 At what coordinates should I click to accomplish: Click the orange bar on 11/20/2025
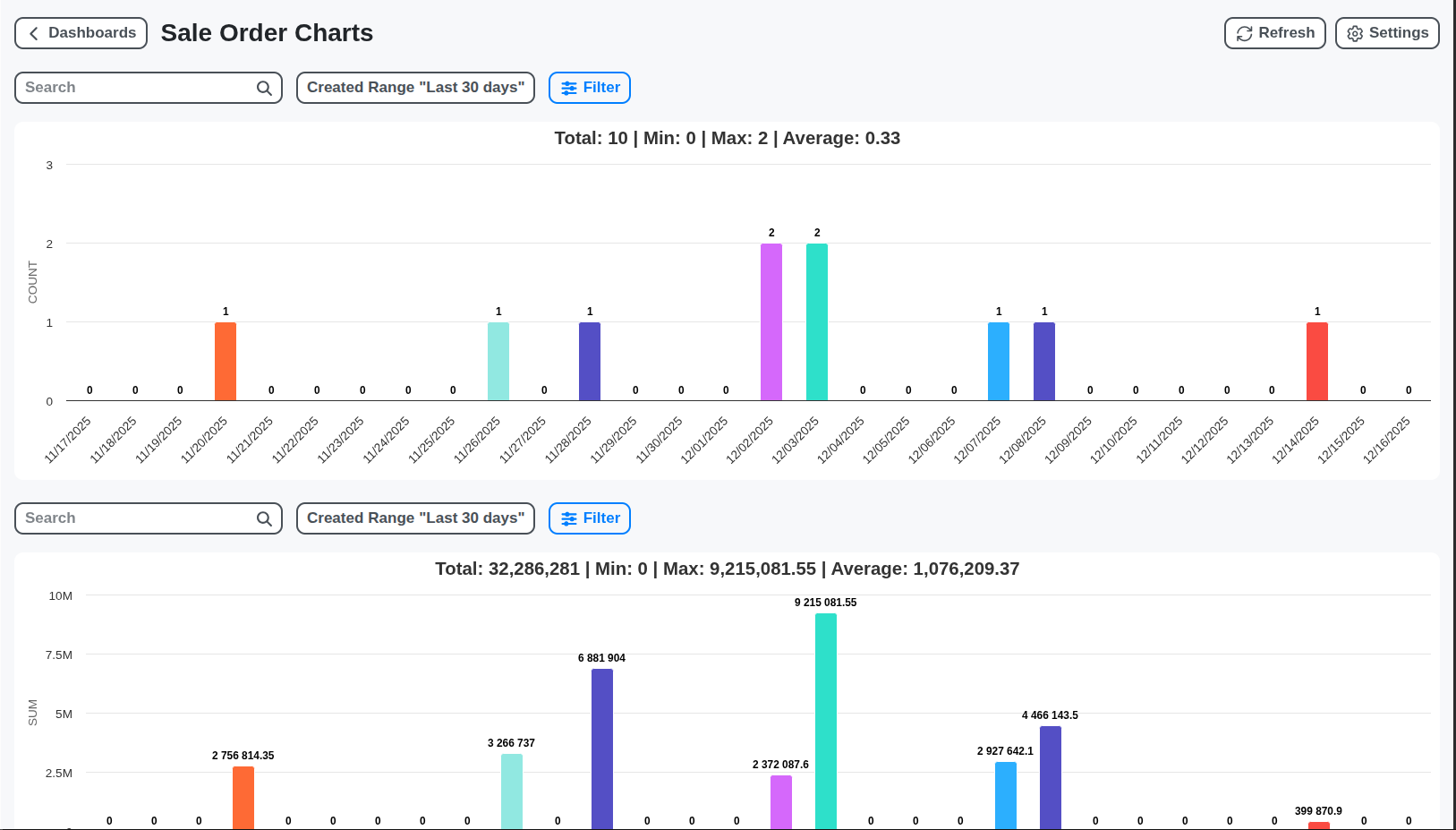[x=225, y=358]
